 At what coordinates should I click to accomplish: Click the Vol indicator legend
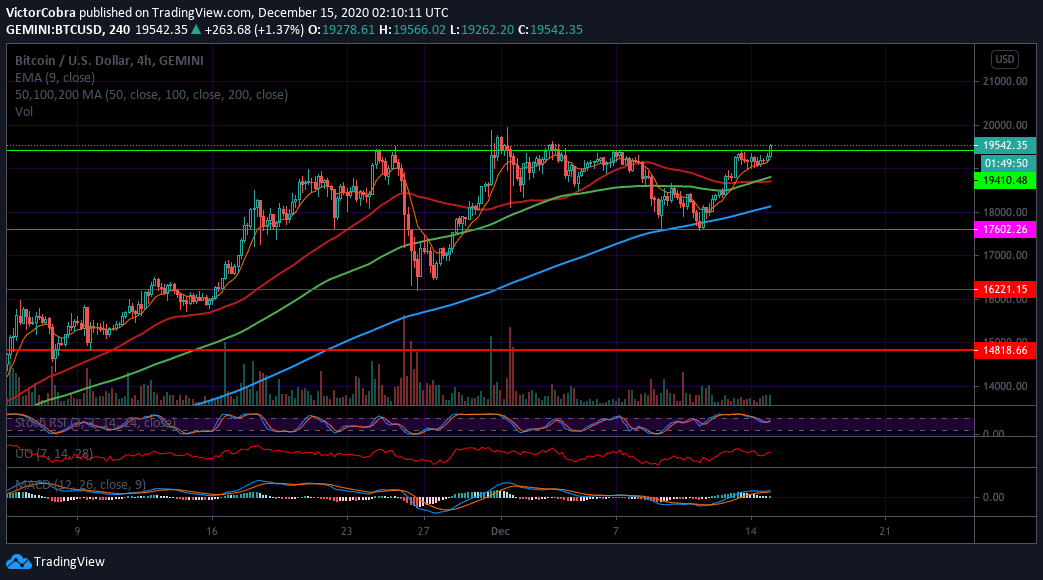(24, 112)
